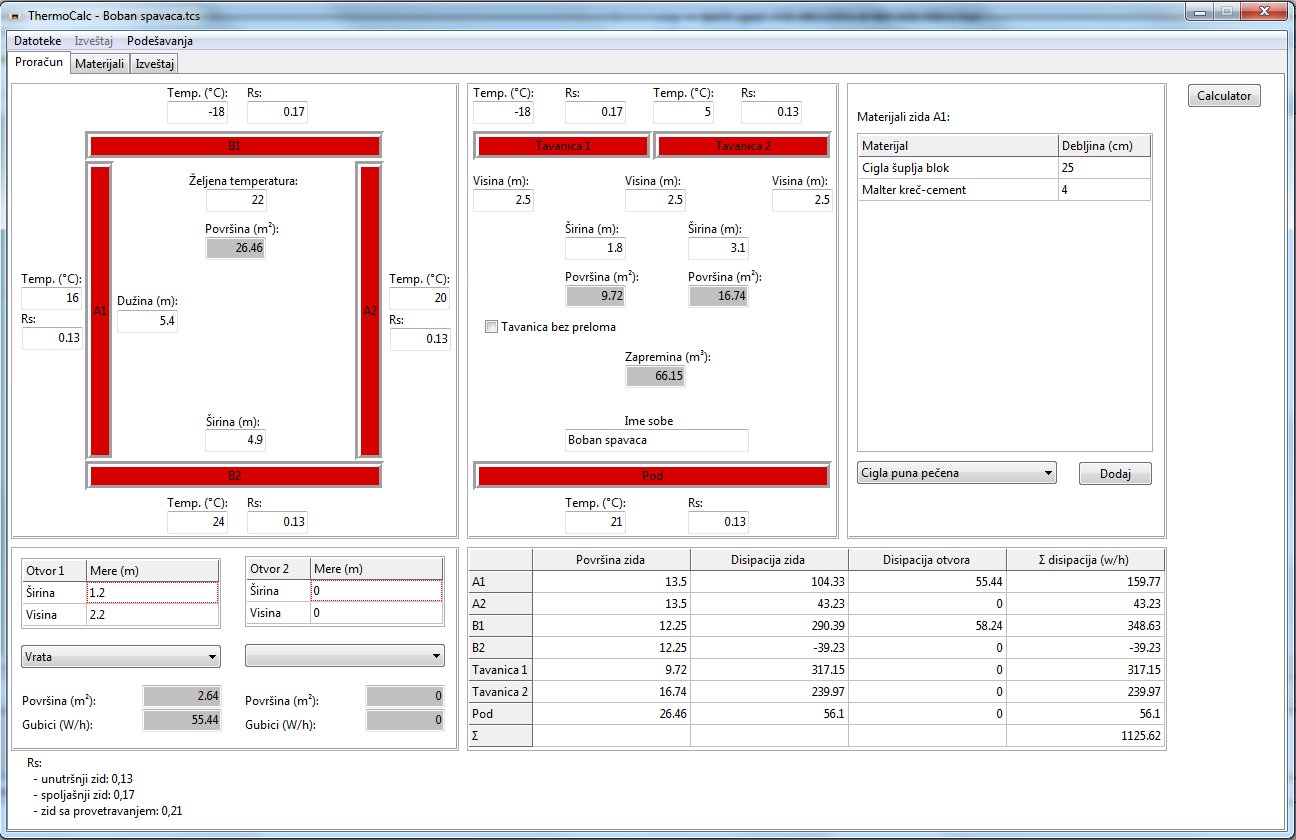Focus the Dužina (m) input field

[x=147, y=321]
